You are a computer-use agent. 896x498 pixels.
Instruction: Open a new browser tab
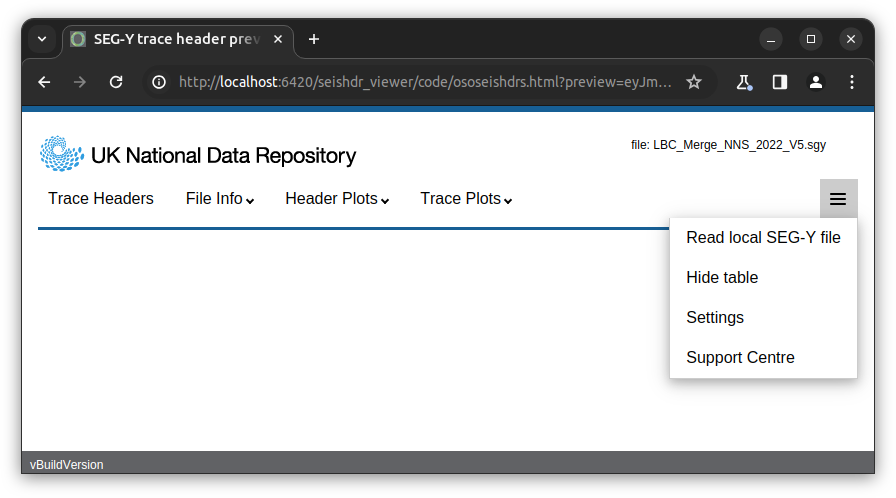tap(314, 39)
